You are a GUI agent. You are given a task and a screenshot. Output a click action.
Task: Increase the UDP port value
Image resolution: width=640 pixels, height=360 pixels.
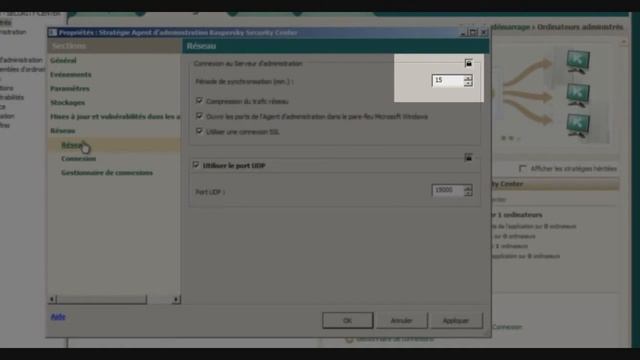pyautogui.click(x=468, y=187)
